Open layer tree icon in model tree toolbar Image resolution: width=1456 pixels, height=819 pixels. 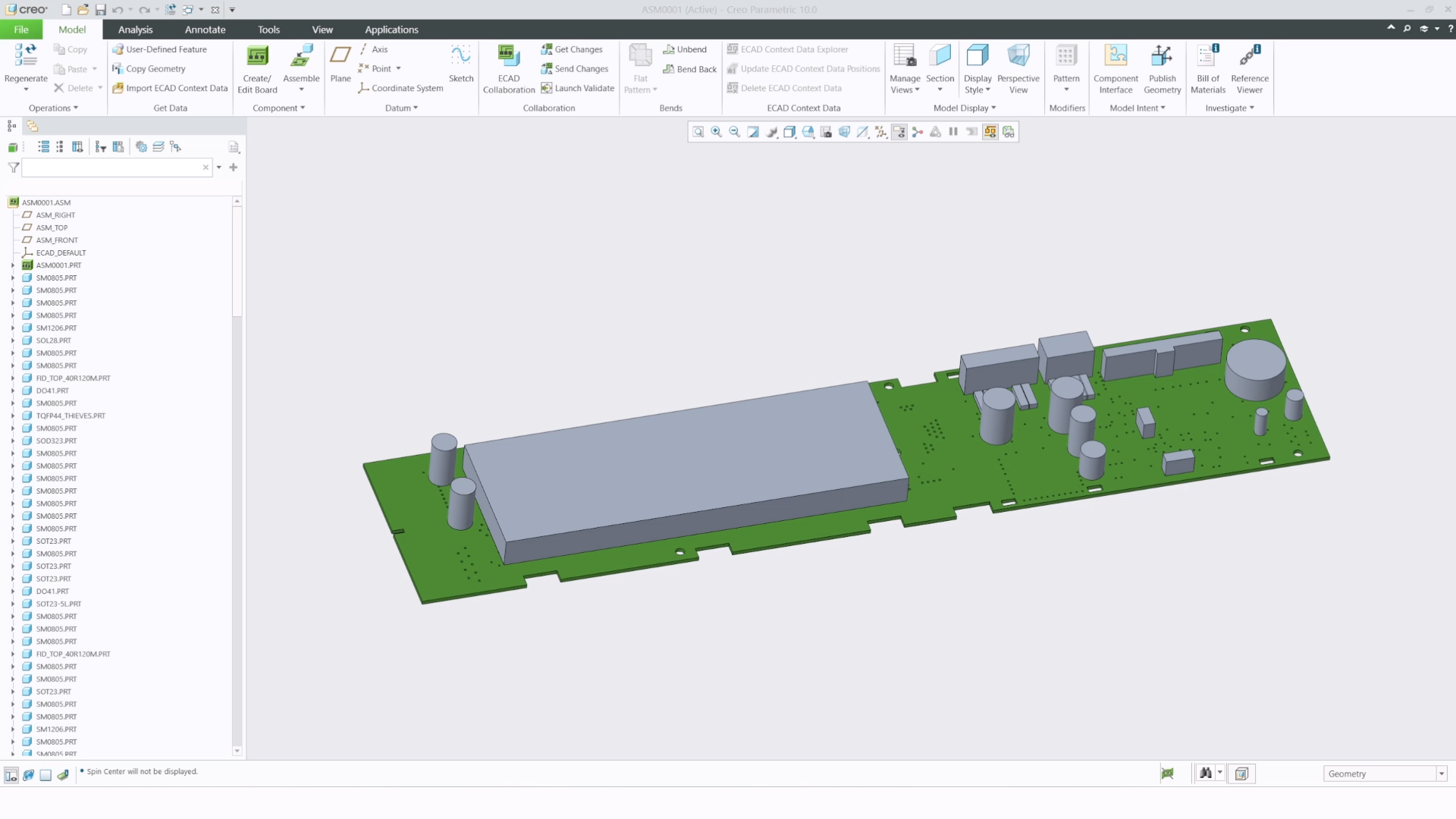(x=158, y=147)
